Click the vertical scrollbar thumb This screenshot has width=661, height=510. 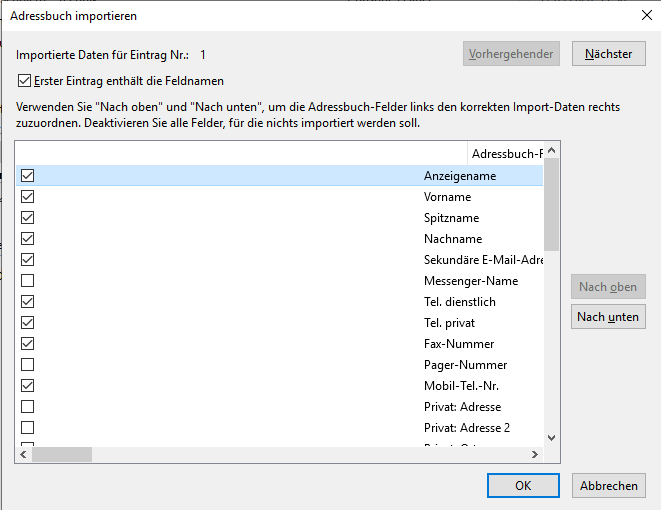coord(551,205)
